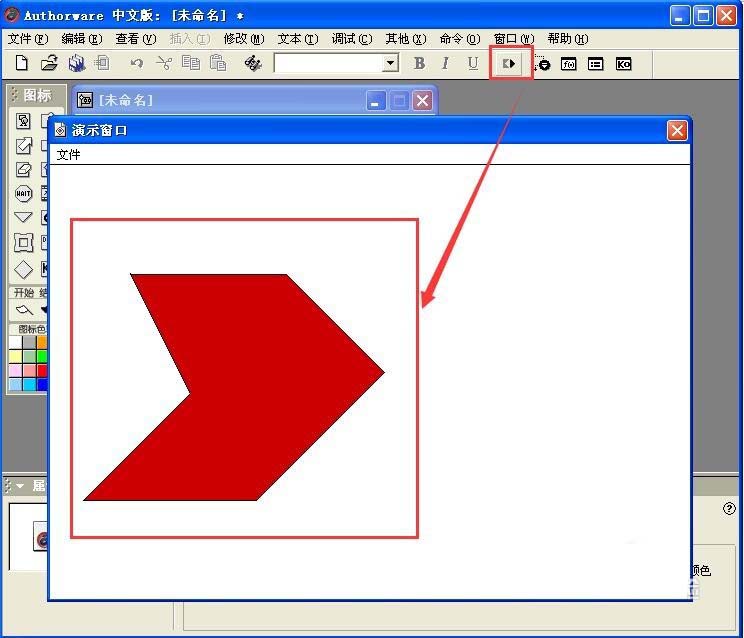This screenshot has height=638, width=744.
Task: Open the 其他(X) menu
Action: (x=406, y=38)
